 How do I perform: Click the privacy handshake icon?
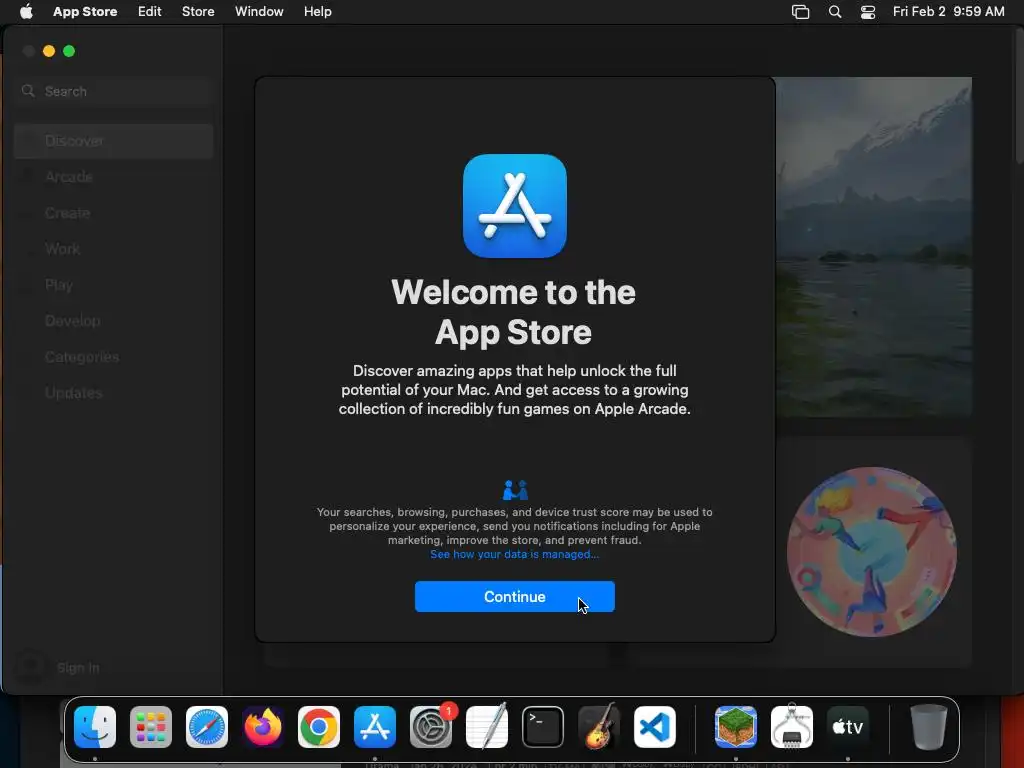[515, 490]
